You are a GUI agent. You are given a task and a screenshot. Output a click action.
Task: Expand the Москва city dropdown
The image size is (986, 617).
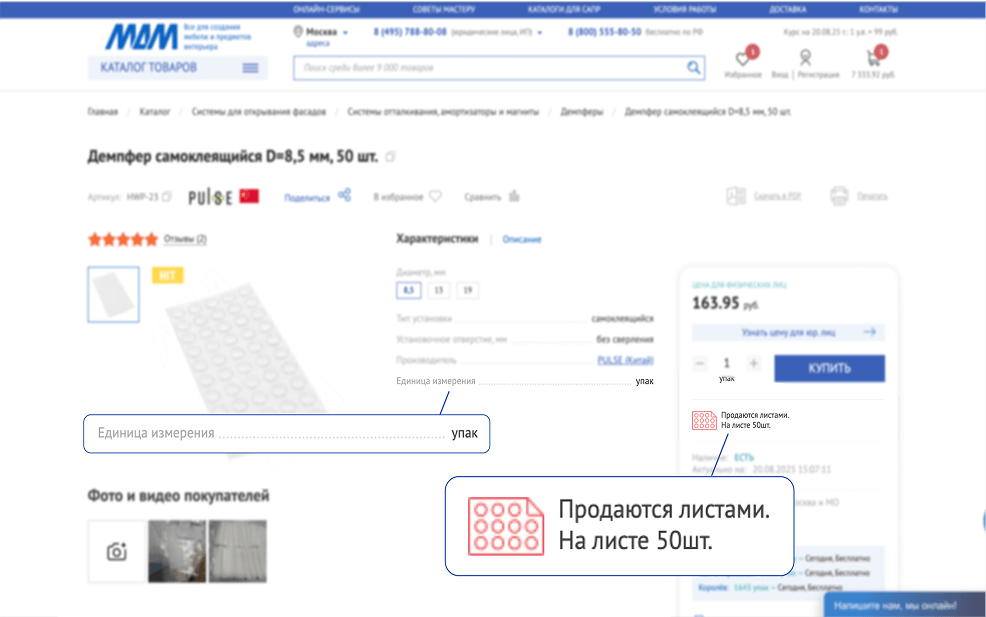(x=346, y=33)
